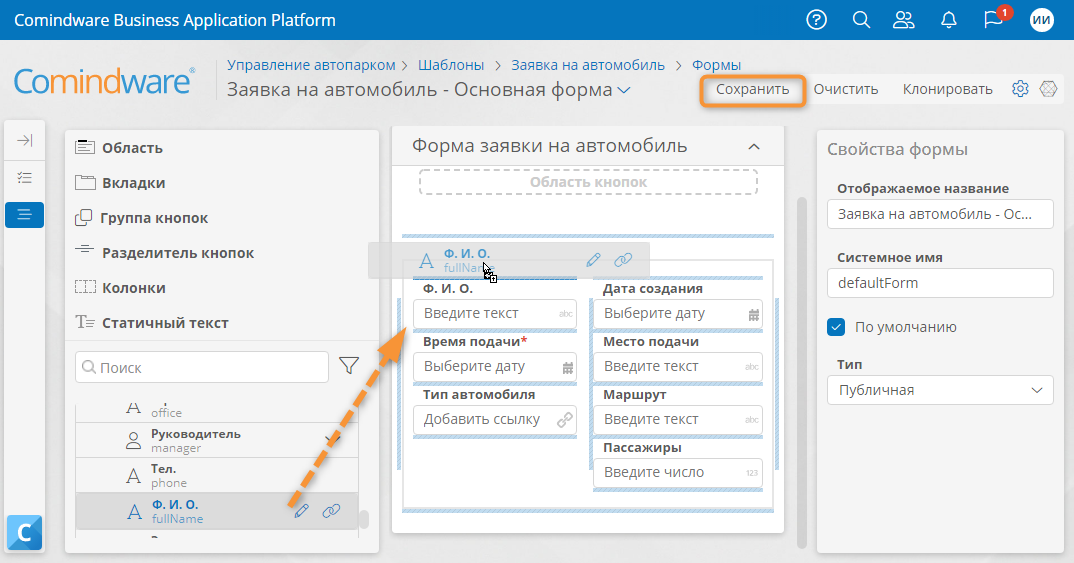The height and width of the screenshot is (563, 1074).
Task: Go to Шаблоны breadcrumb
Action: tap(451, 65)
